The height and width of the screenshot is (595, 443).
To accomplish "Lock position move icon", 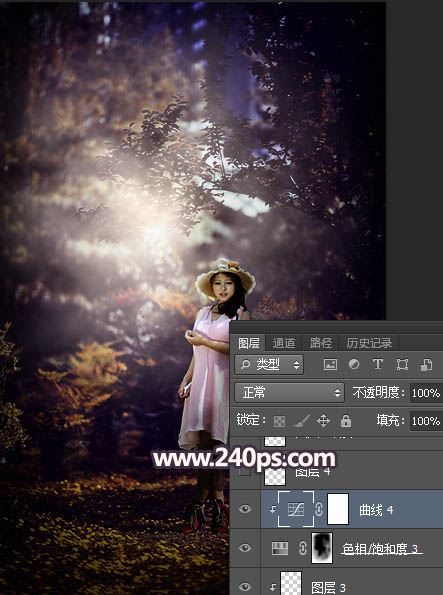I will pyautogui.click(x=323, y=421).
